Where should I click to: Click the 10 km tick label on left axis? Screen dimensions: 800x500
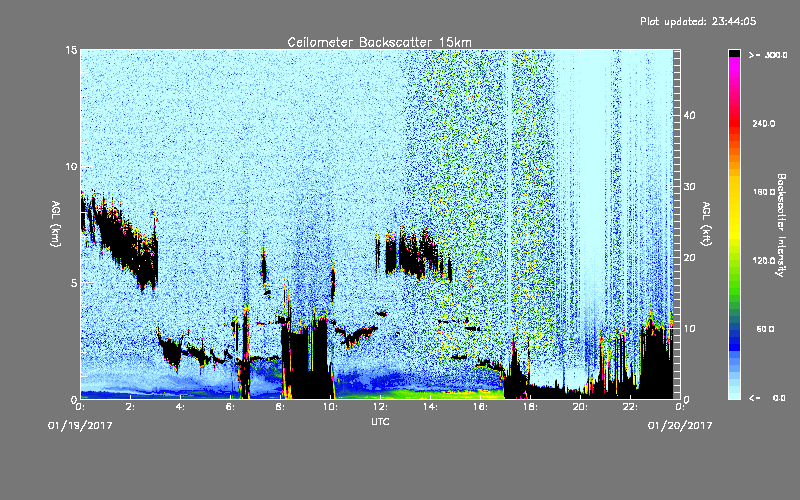(71, 166)
